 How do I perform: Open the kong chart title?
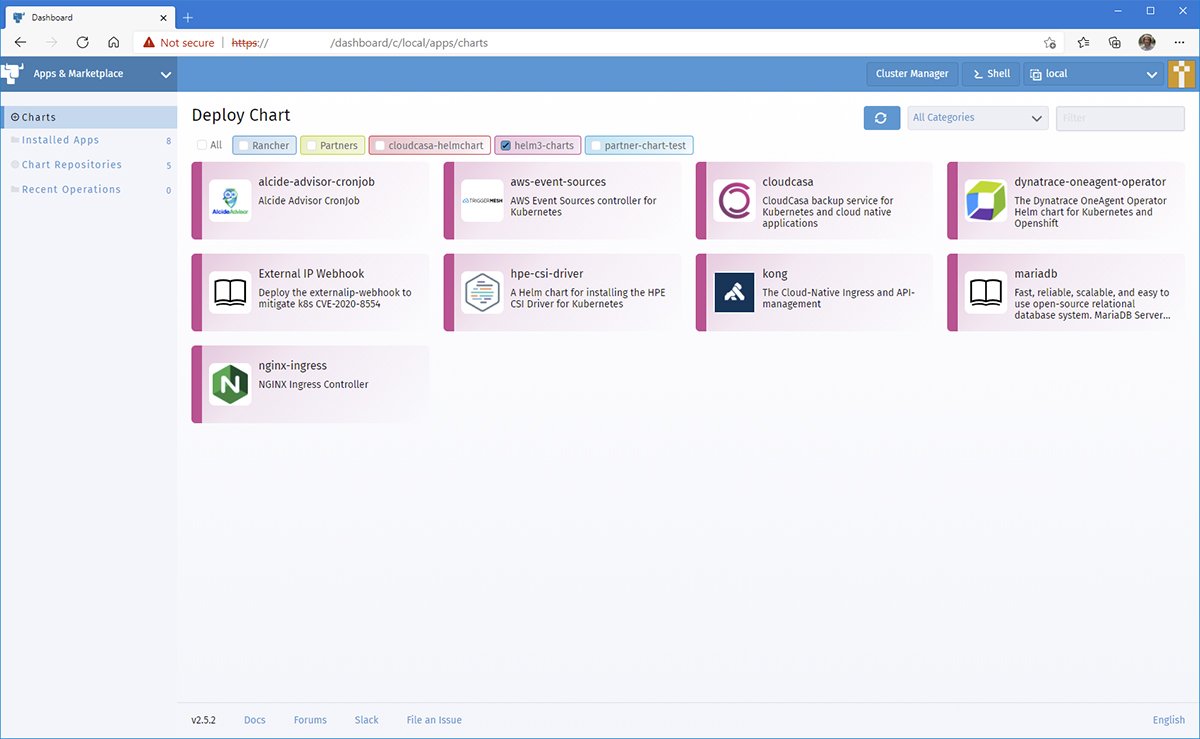tap(775, 274)
